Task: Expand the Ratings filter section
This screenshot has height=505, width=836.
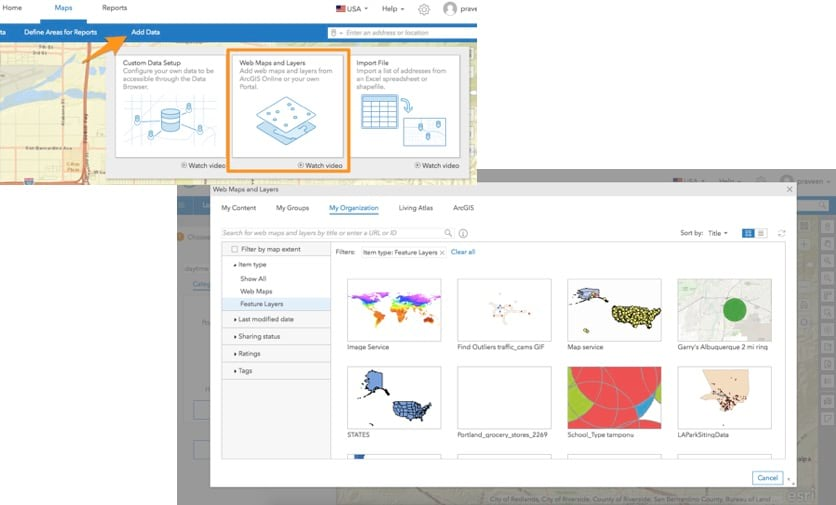Action: [x=247, y=354]
